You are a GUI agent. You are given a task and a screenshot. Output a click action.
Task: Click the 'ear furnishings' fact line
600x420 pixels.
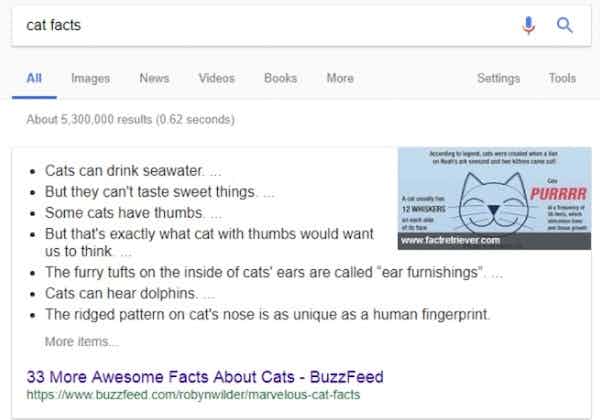[x=270, y=273]
